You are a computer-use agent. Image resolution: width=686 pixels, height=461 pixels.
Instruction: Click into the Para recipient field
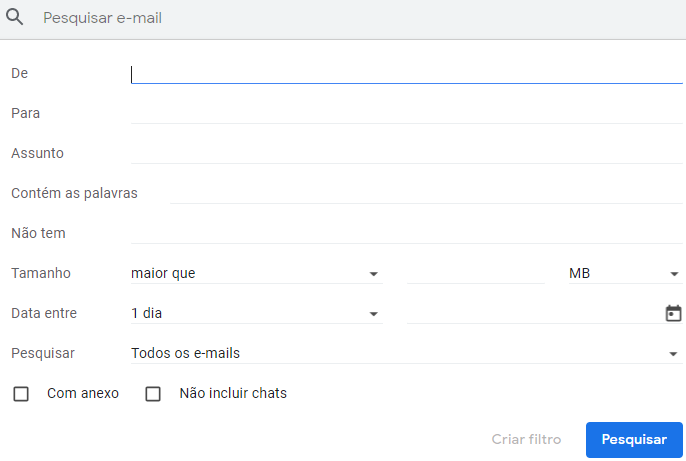406,113
